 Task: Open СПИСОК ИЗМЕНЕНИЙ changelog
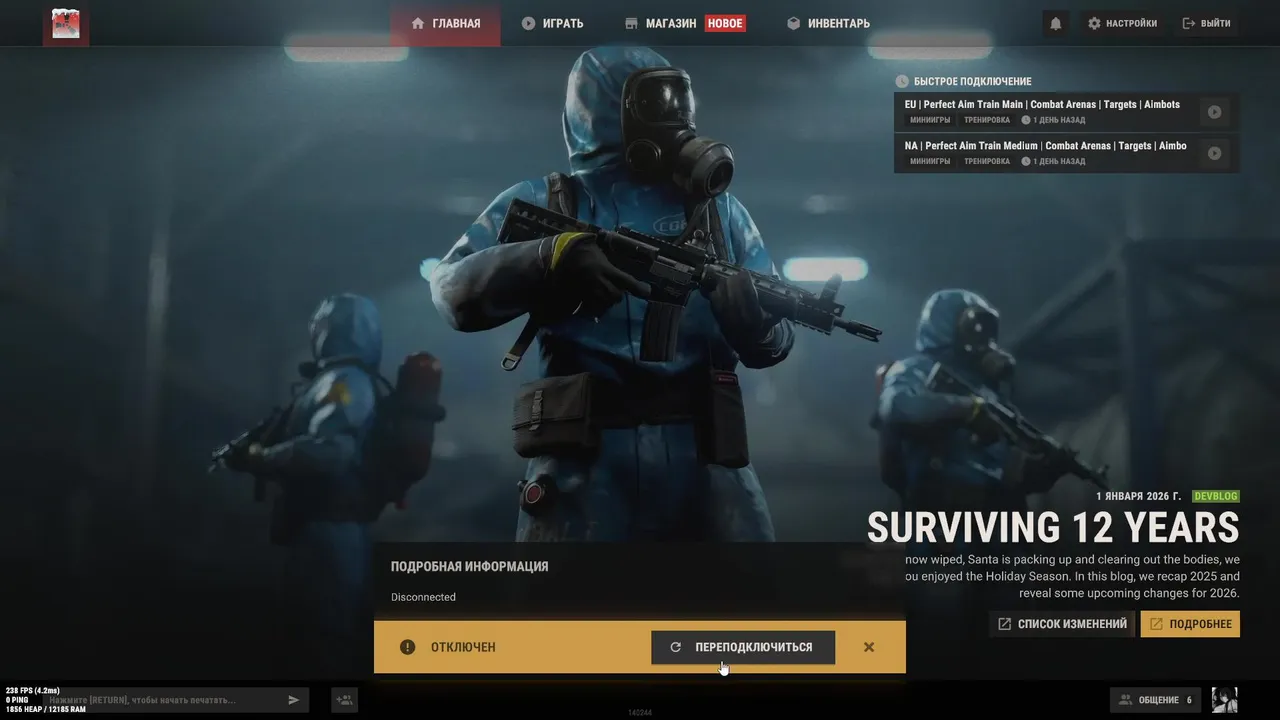coord(1062,624)
